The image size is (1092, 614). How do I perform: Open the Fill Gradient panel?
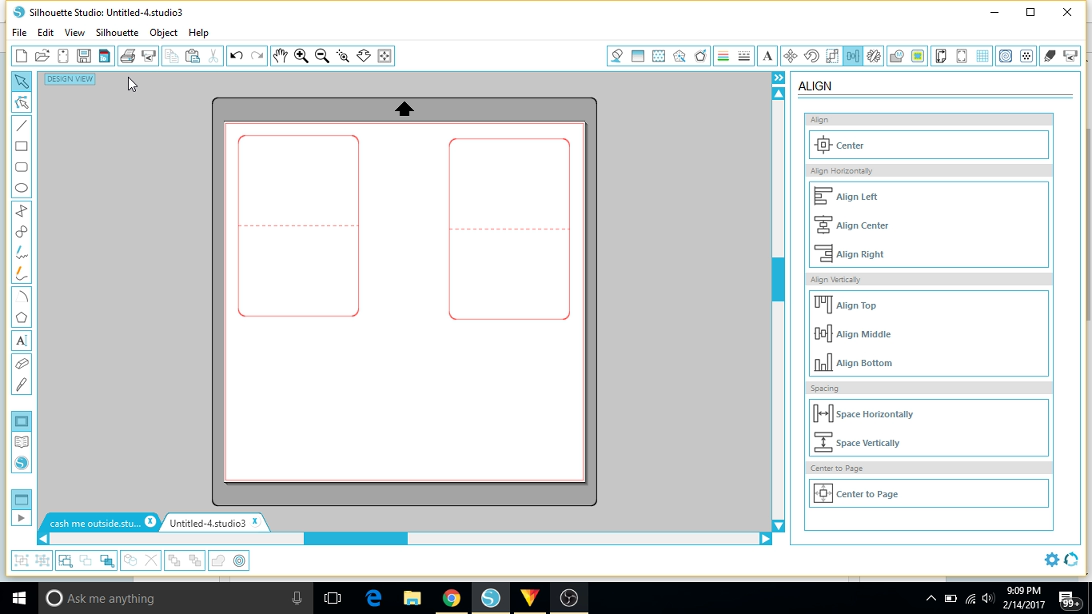637,56
